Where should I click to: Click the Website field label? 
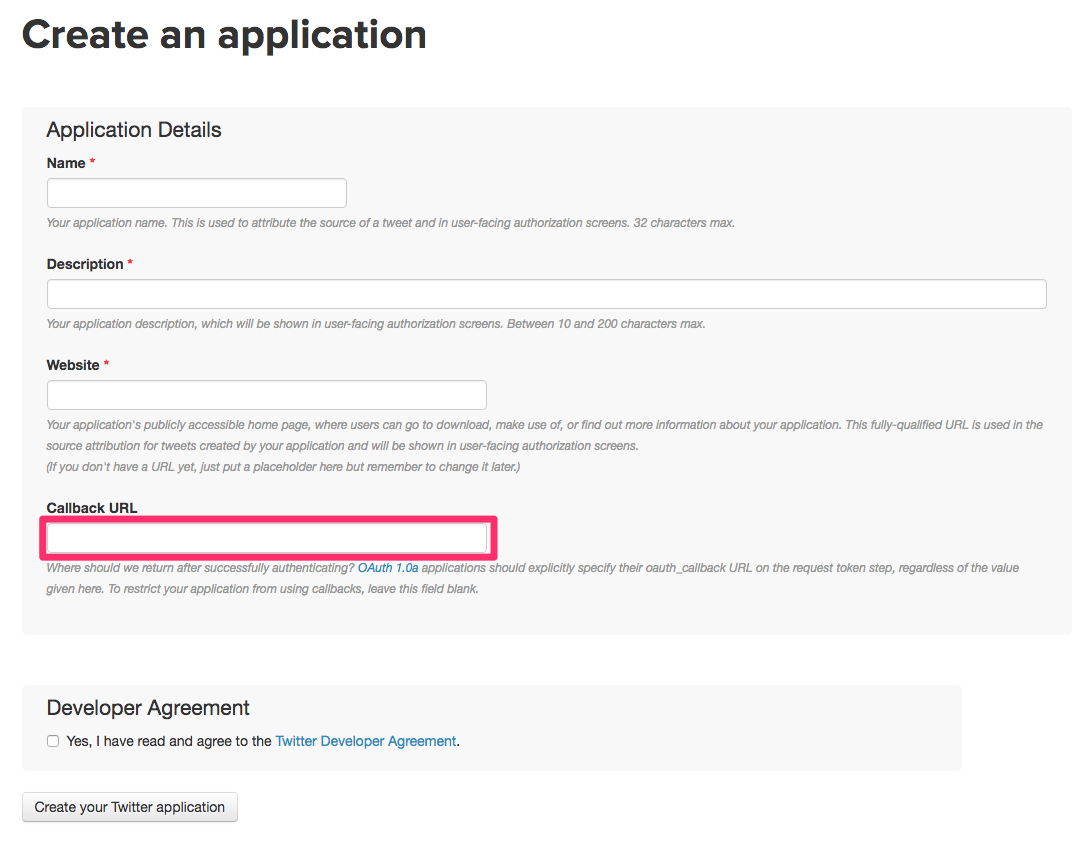pyautogui.click(x=73, y=365)
